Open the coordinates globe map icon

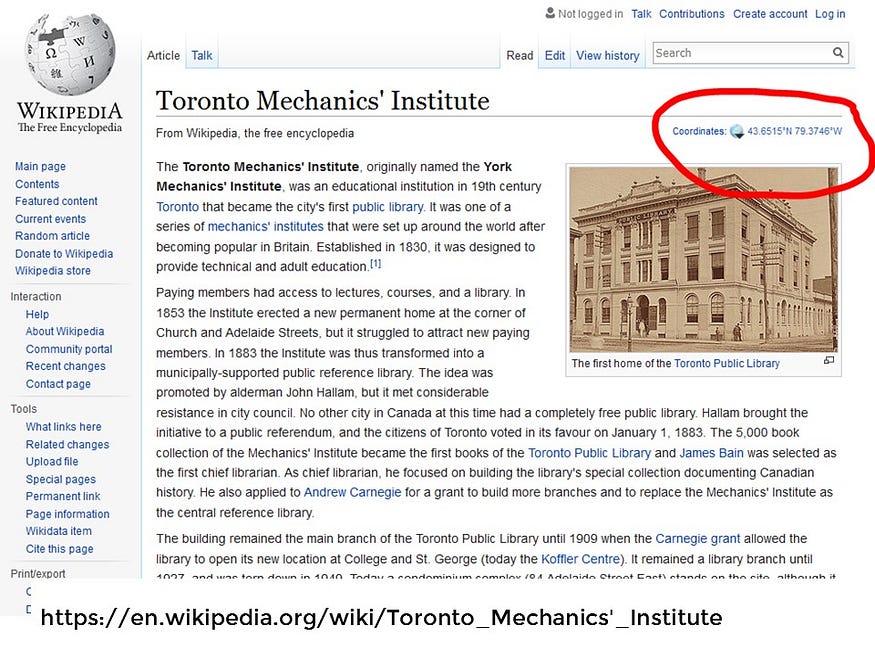(x=737, y=132)
